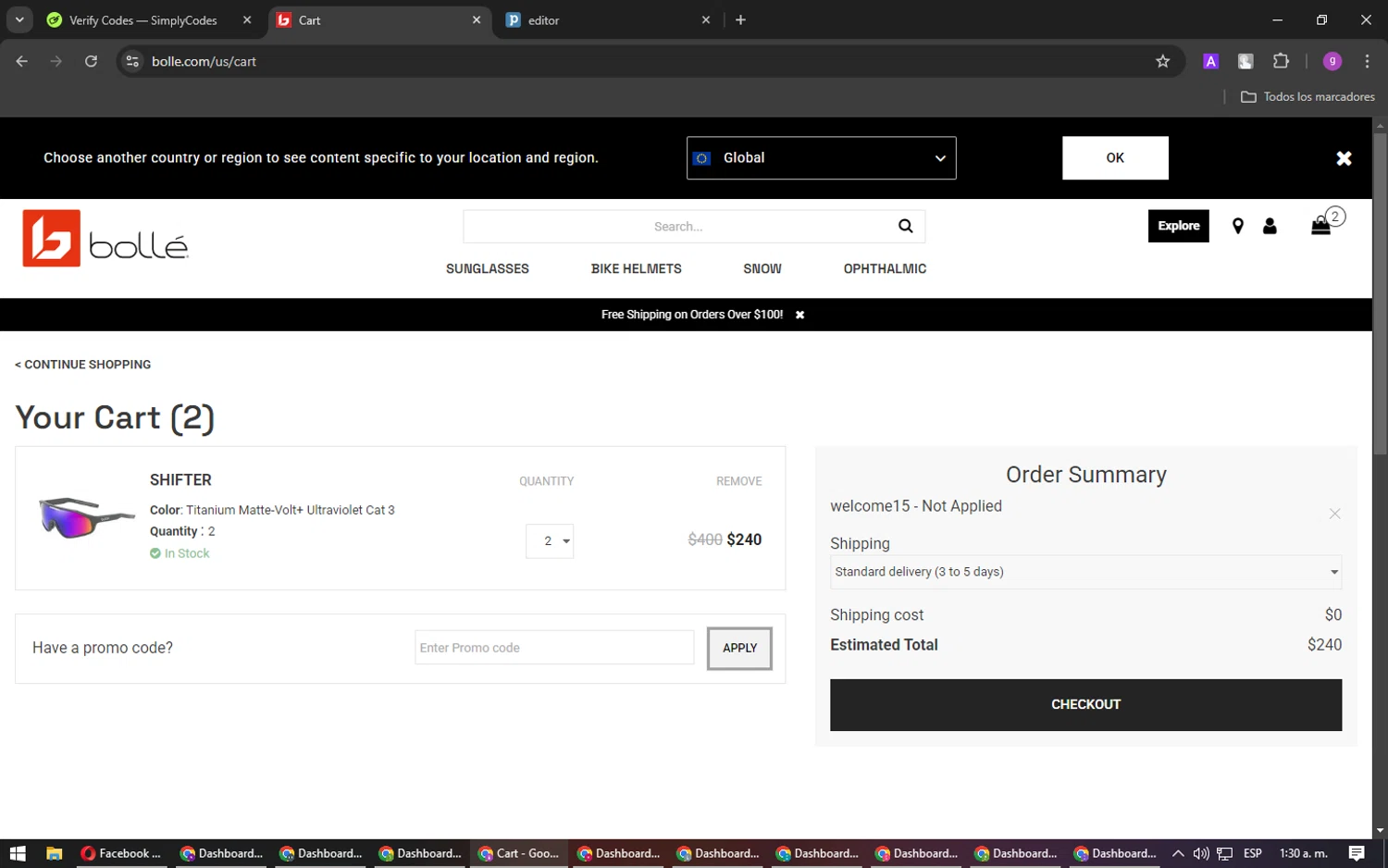Click the ESP language indicator
1388x868 pixels.
point(1253,853)
